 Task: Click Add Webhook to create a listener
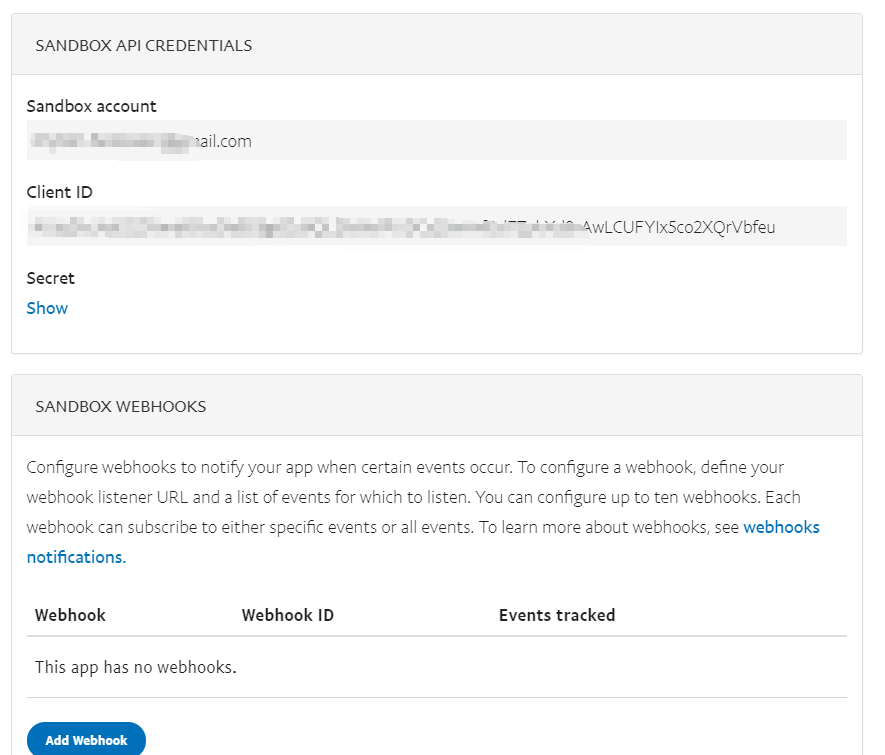(86, 740)
